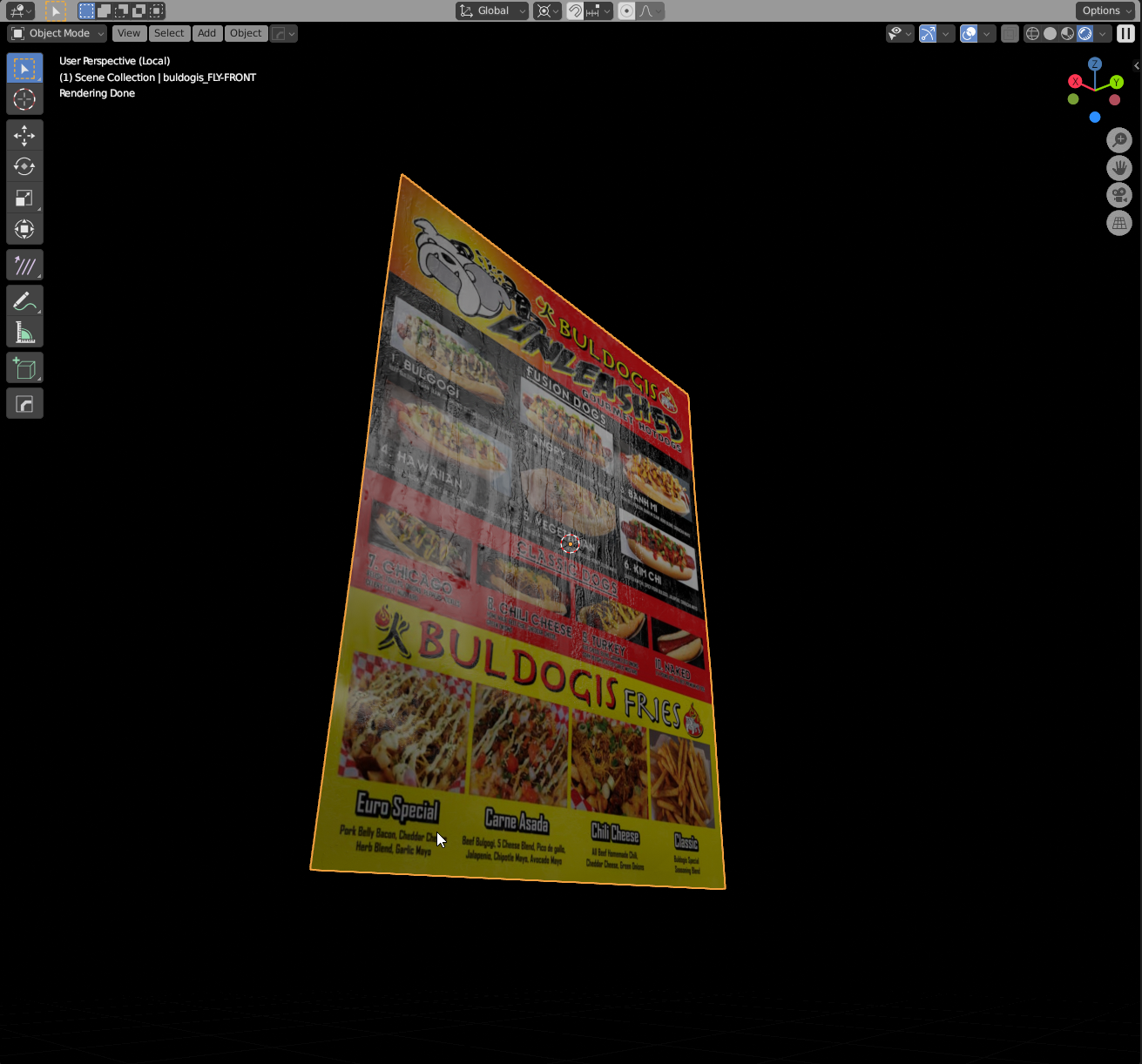Screen dimensions: 1142x1064
Task: Click the red X axis gizmo handle
Action: click(1075, 81)
